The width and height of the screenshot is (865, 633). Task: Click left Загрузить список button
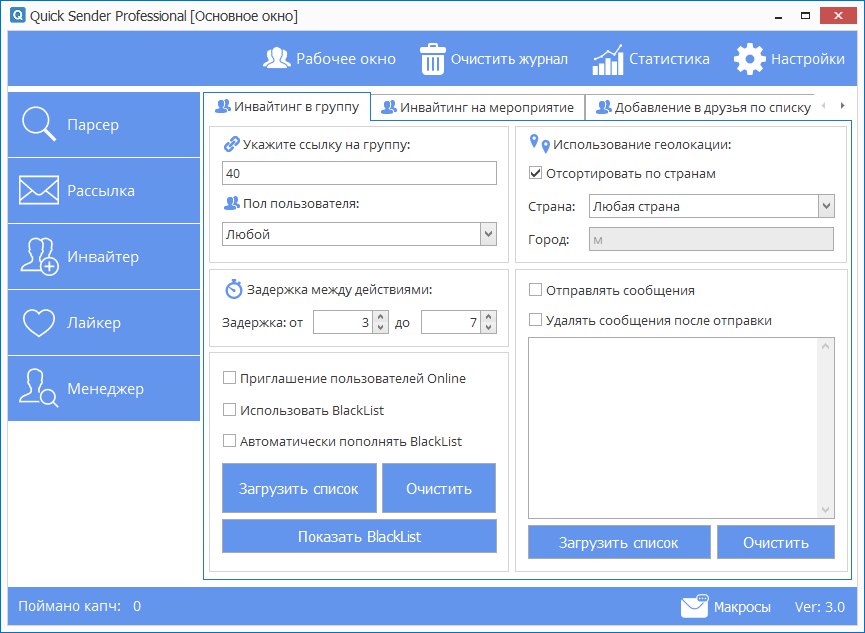point(299,488)
